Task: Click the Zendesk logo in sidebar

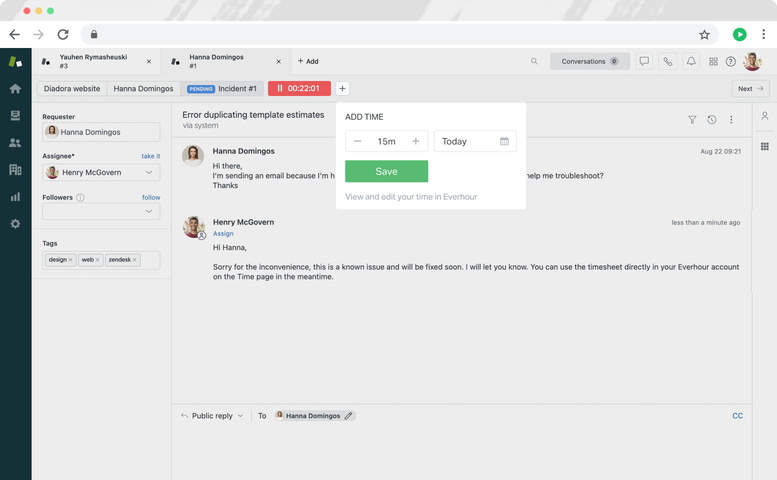Action: pyautogui.click(x=15, y=61)
